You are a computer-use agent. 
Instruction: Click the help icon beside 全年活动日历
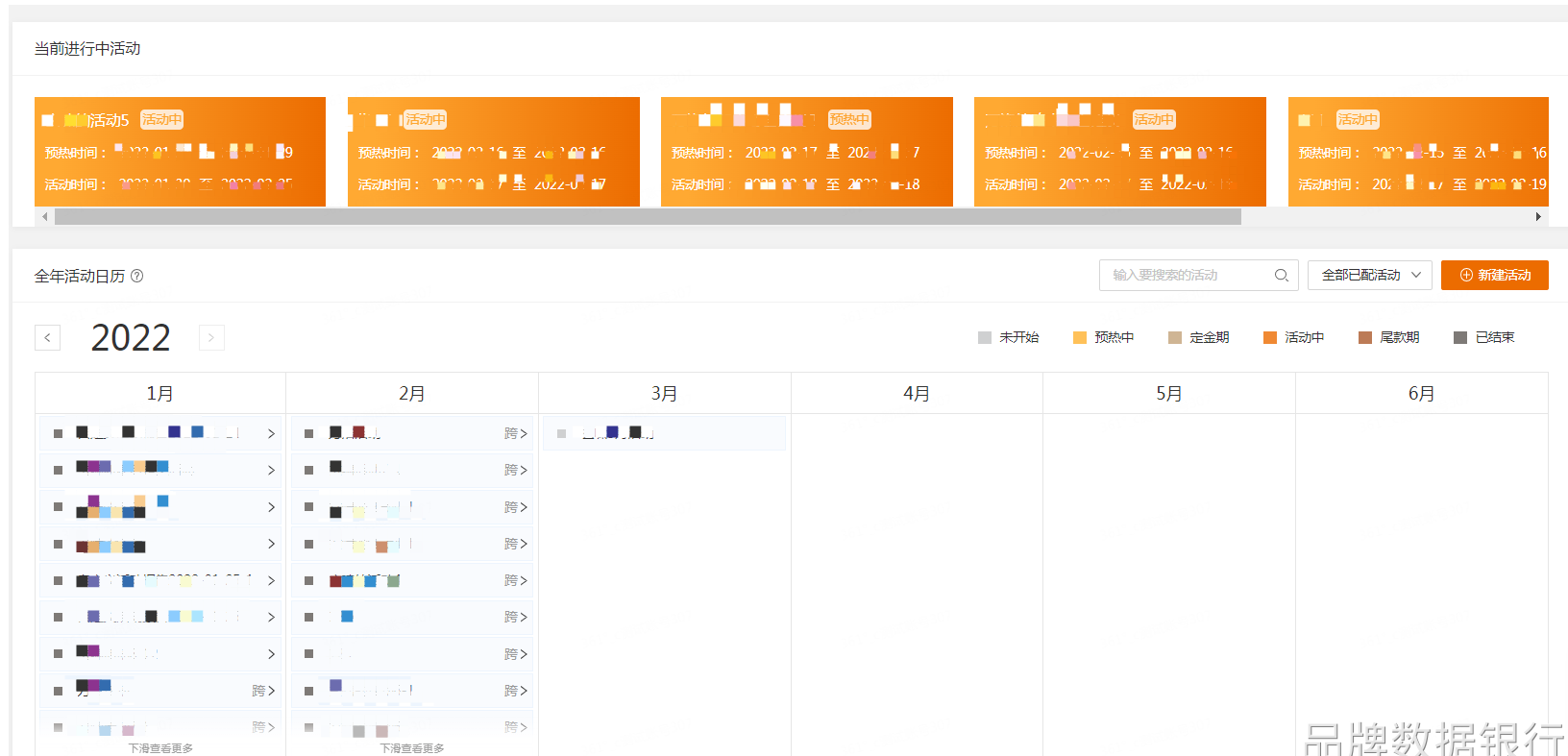pyautogui.click(x=137, y=277)
